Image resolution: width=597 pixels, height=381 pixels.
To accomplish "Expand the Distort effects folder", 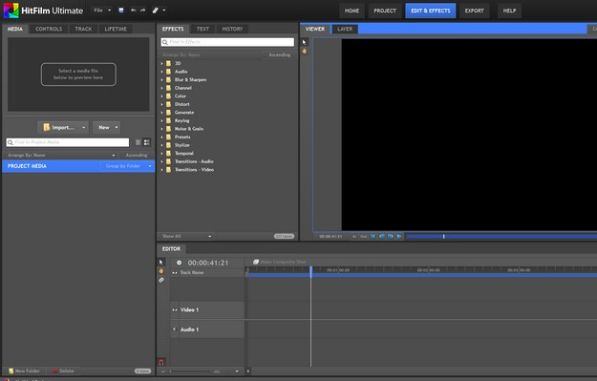I will pyautogui.click(x=162, y=104).
